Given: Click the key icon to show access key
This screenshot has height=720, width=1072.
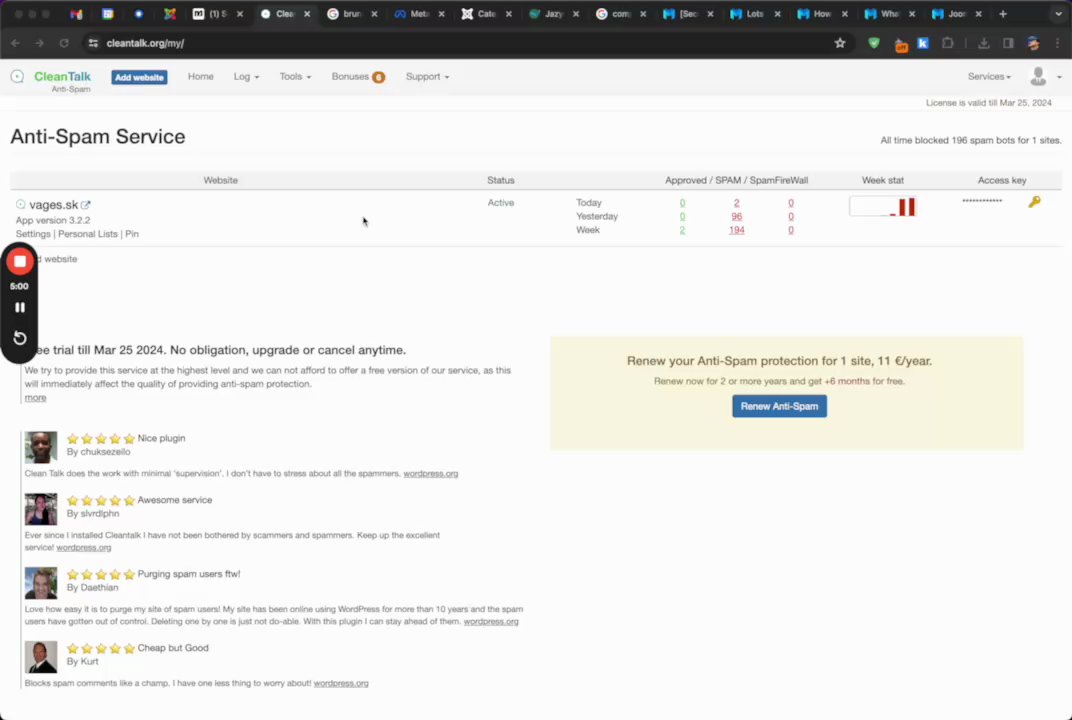Looking at the screenshot, I should click(1034, 202).
